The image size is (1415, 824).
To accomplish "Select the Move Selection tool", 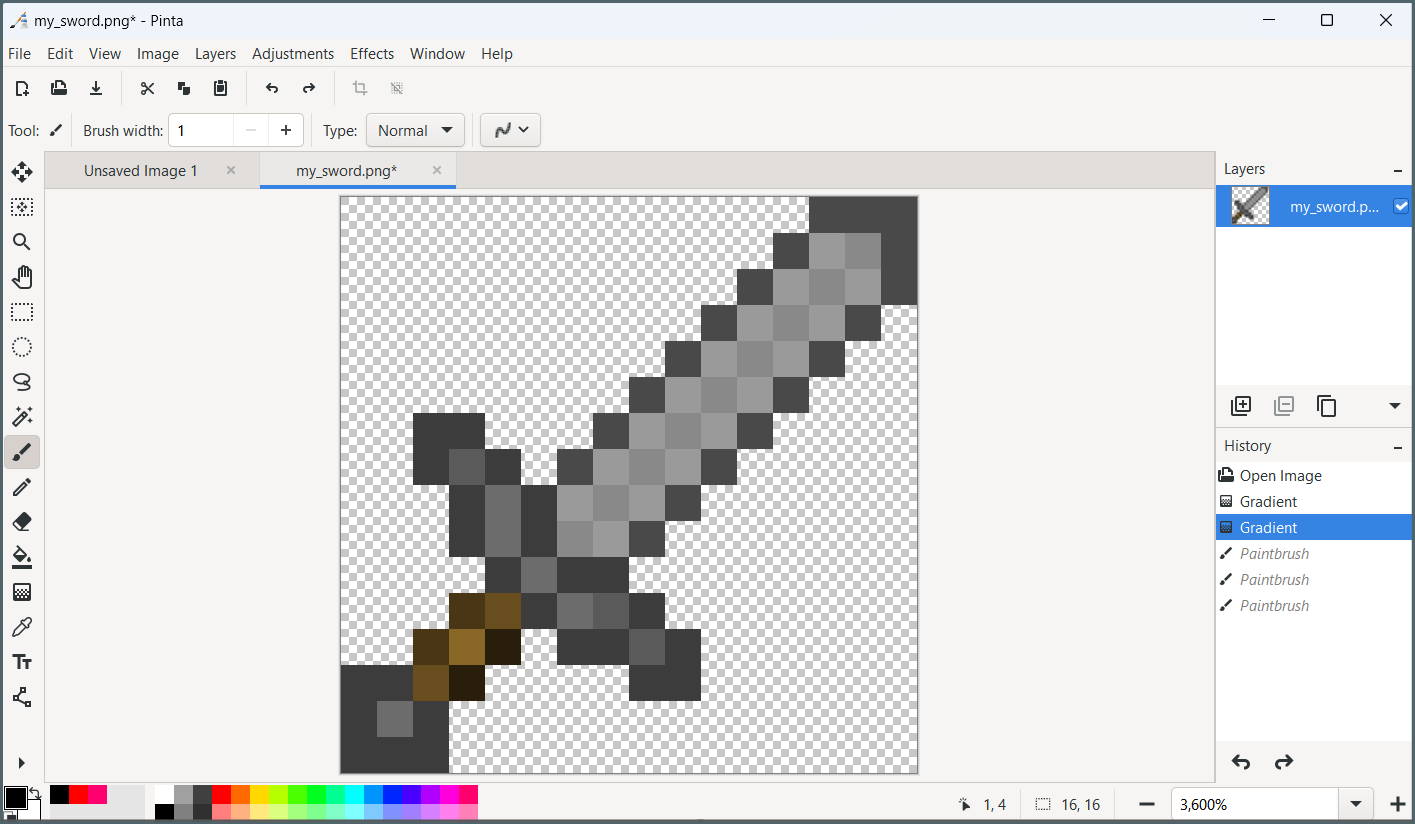I will [22, 207].
